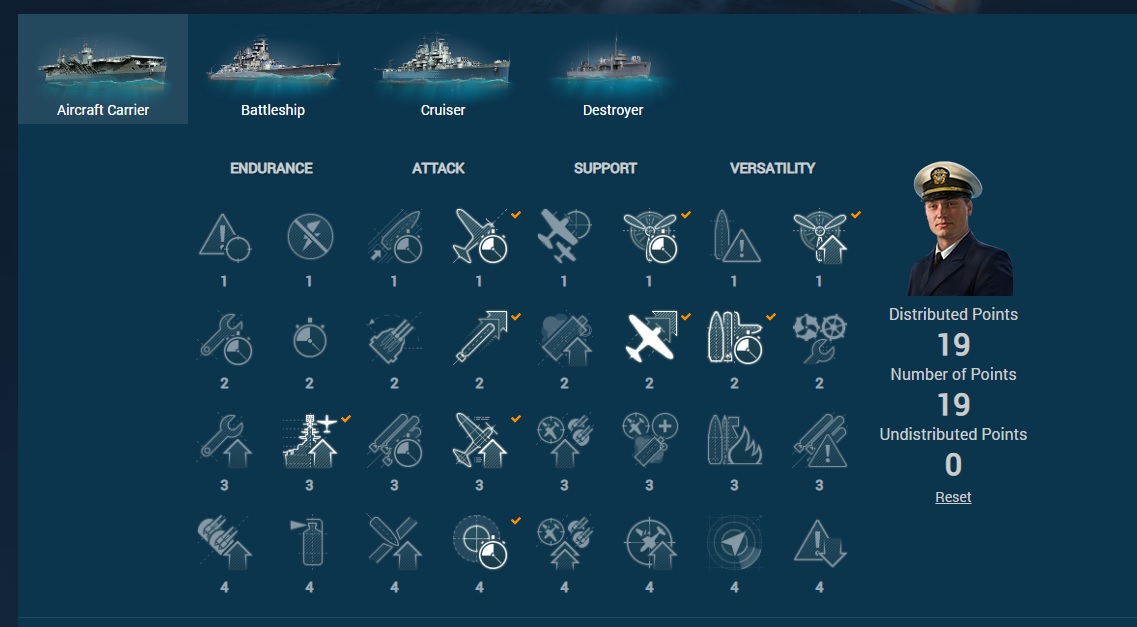Deselect the checked highlighted plane upgrade skill

650,338
